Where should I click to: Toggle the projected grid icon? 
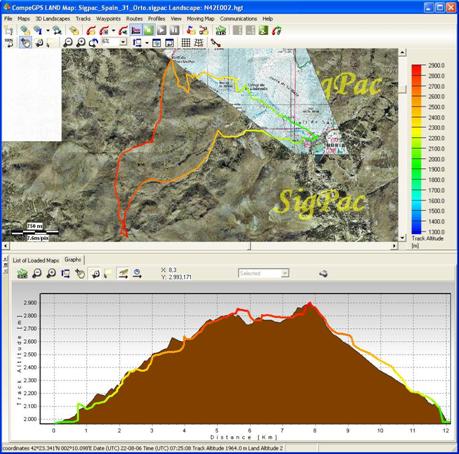(x=199, y=43)
